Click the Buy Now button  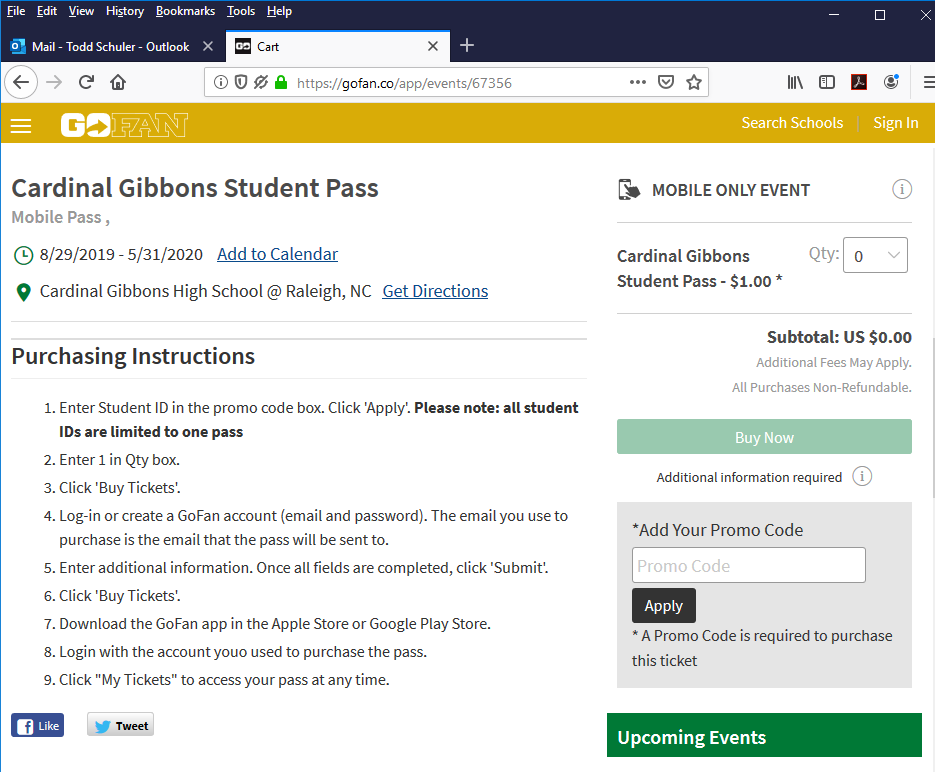(764, 437)
